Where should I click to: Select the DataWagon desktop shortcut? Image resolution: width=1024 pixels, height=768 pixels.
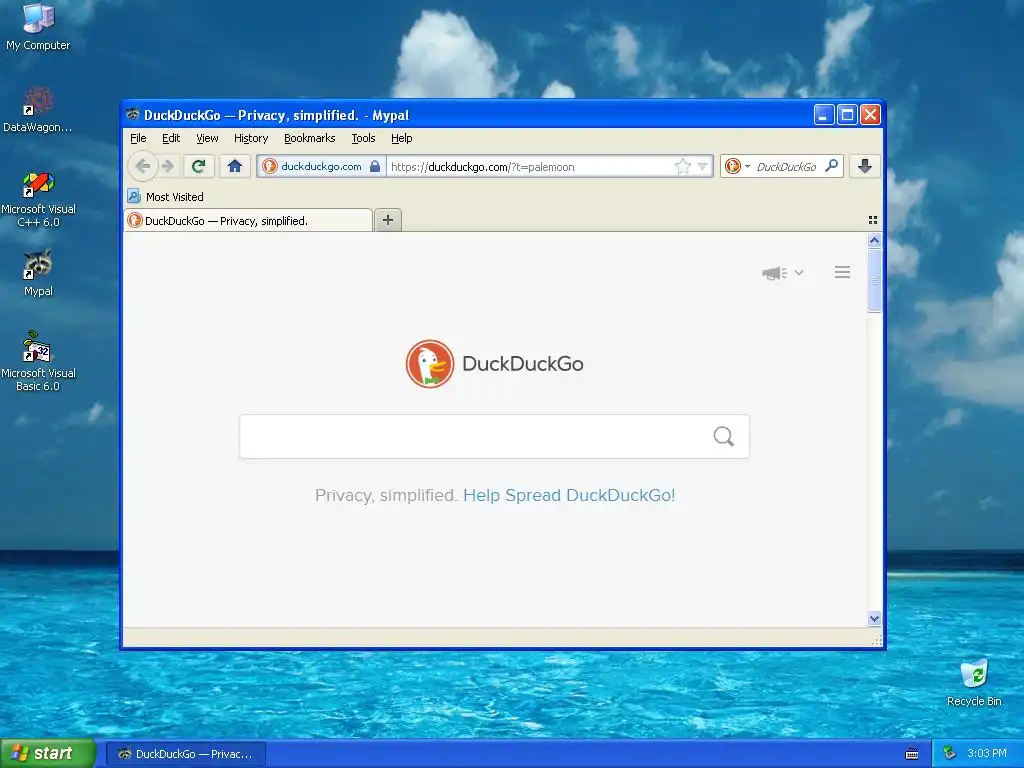(x=38, y=110)
